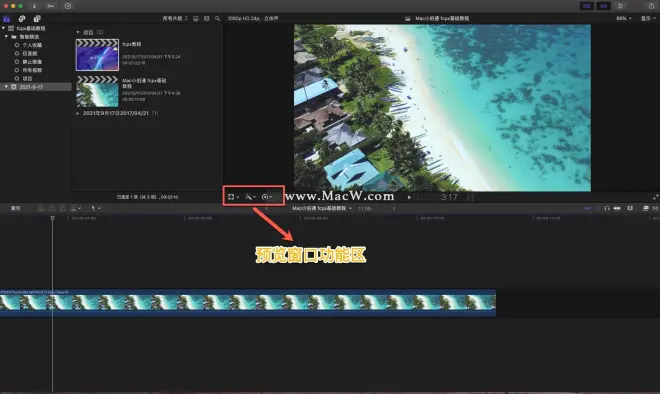Select the fcpx教程 project thumbnail
This screenshot has width=660, height=394.
(97, 55)
